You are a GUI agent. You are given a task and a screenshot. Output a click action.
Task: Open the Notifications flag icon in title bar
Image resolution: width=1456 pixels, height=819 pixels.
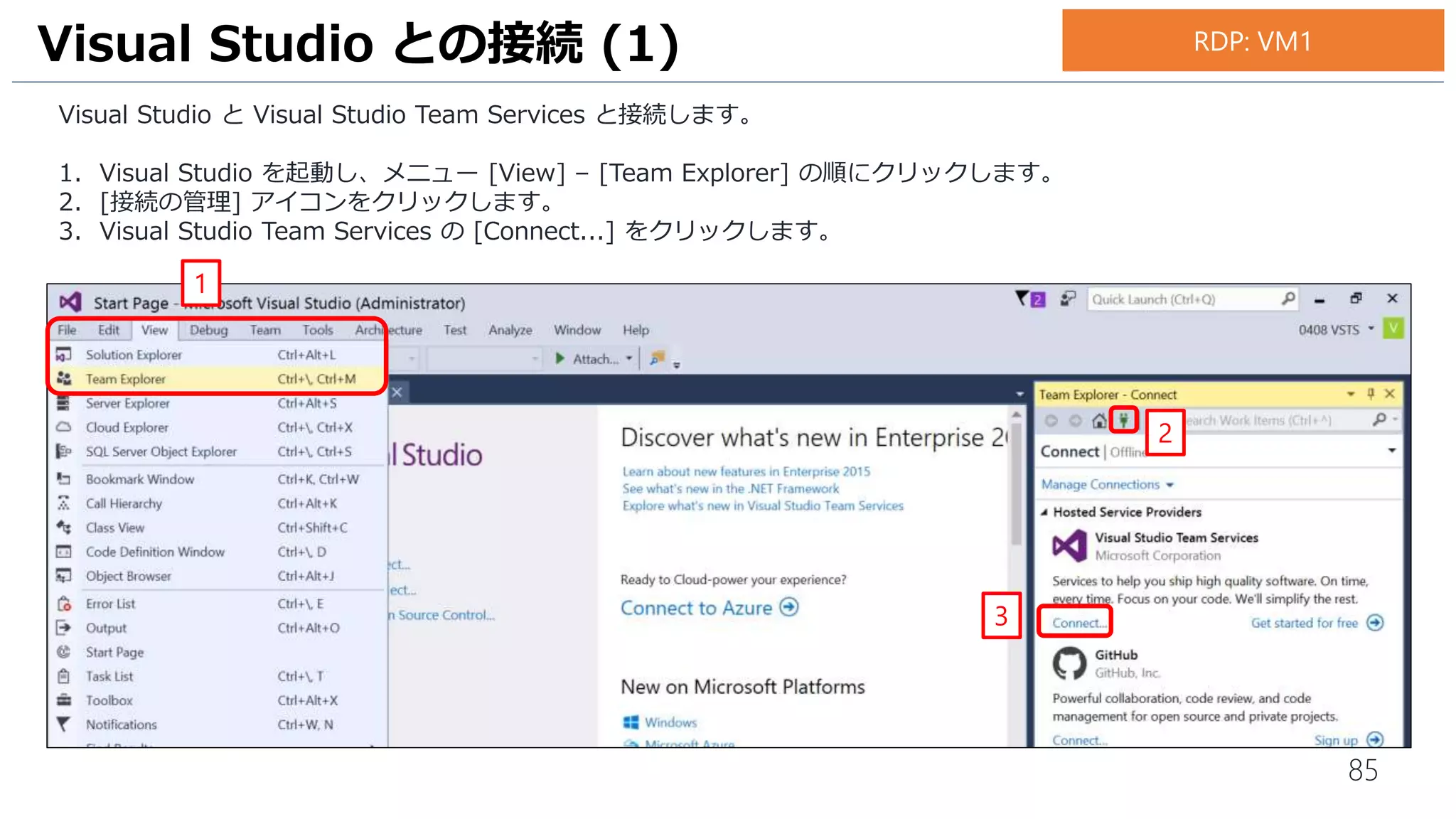pyautogui.click(x=1029, y=299)
